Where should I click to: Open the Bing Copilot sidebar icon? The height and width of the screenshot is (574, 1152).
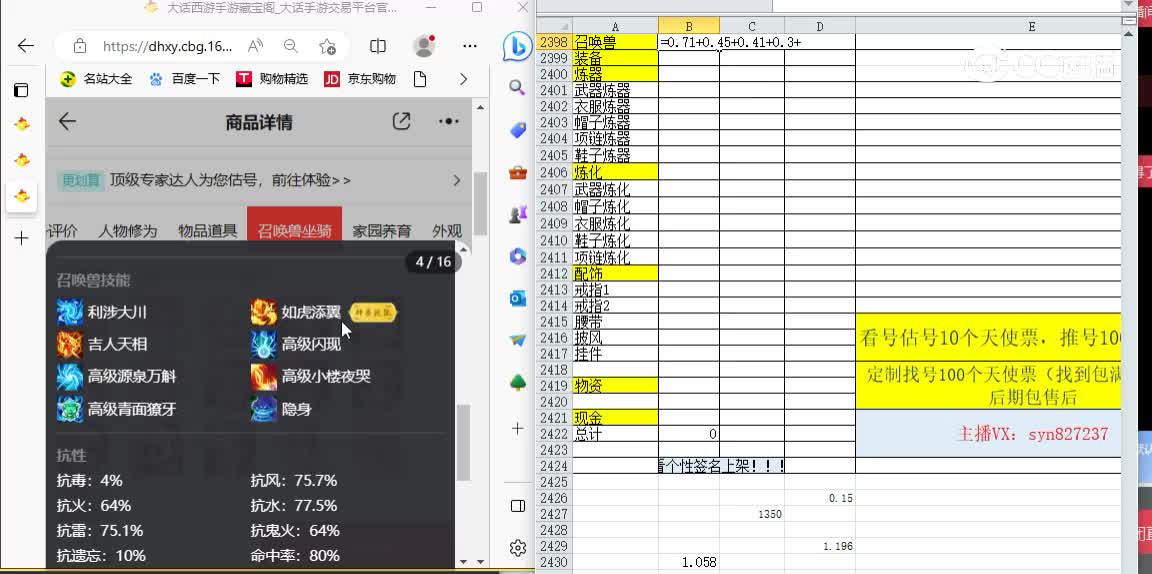coord(518,47)
